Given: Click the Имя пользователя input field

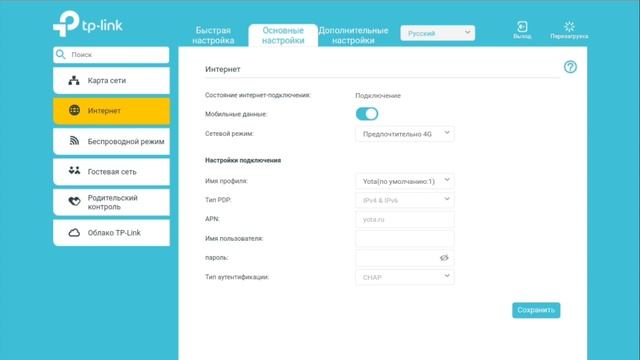Looking at the screenshot, I should click(x=404, y=239).
